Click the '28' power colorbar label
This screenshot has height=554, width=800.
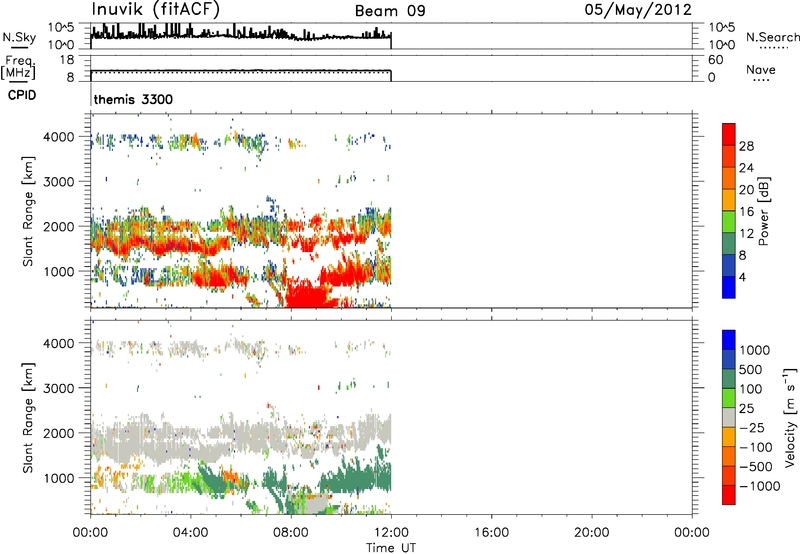(x=746, y=146)
